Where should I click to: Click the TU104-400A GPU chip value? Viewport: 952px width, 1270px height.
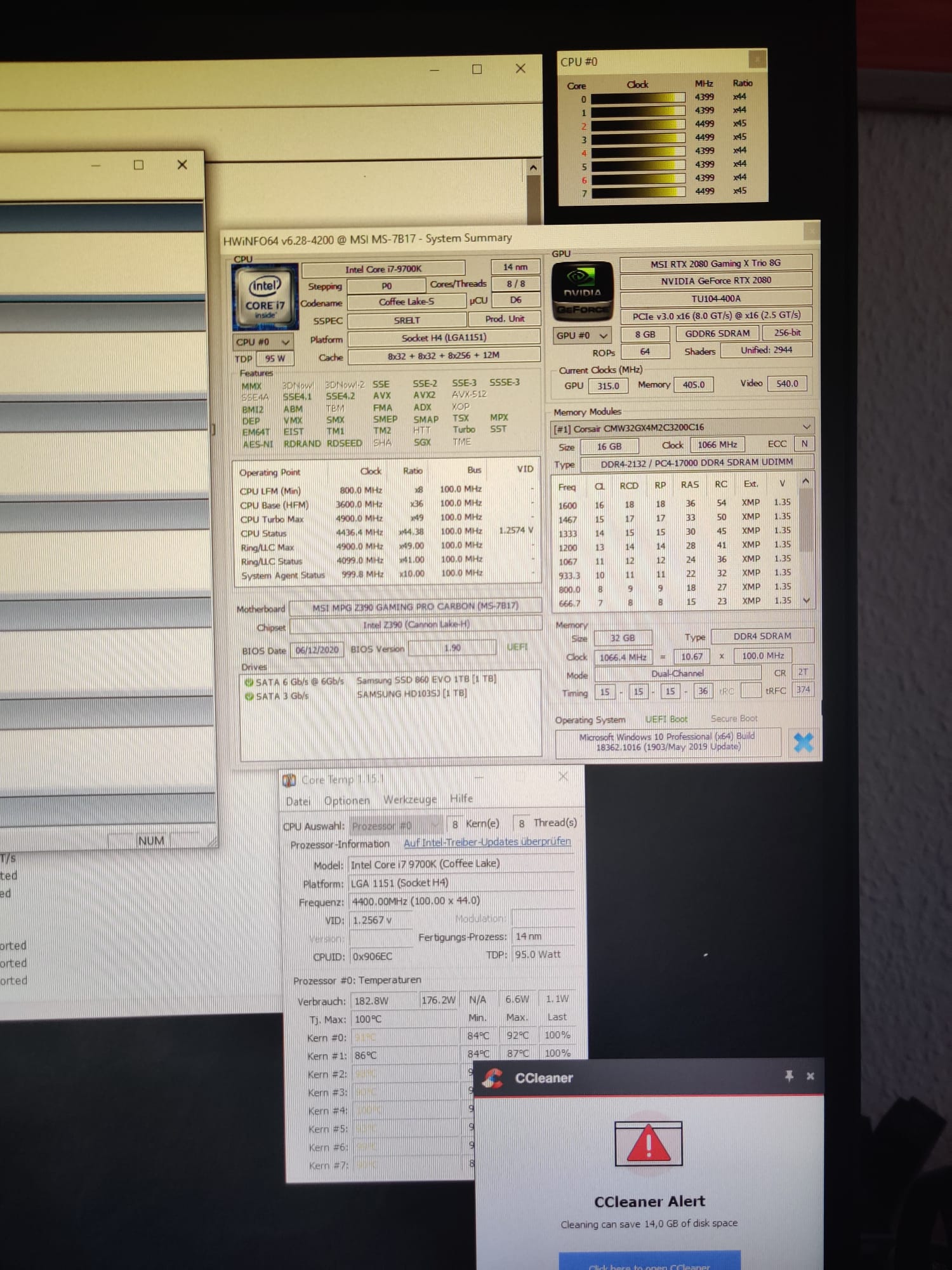coord(716,298)
